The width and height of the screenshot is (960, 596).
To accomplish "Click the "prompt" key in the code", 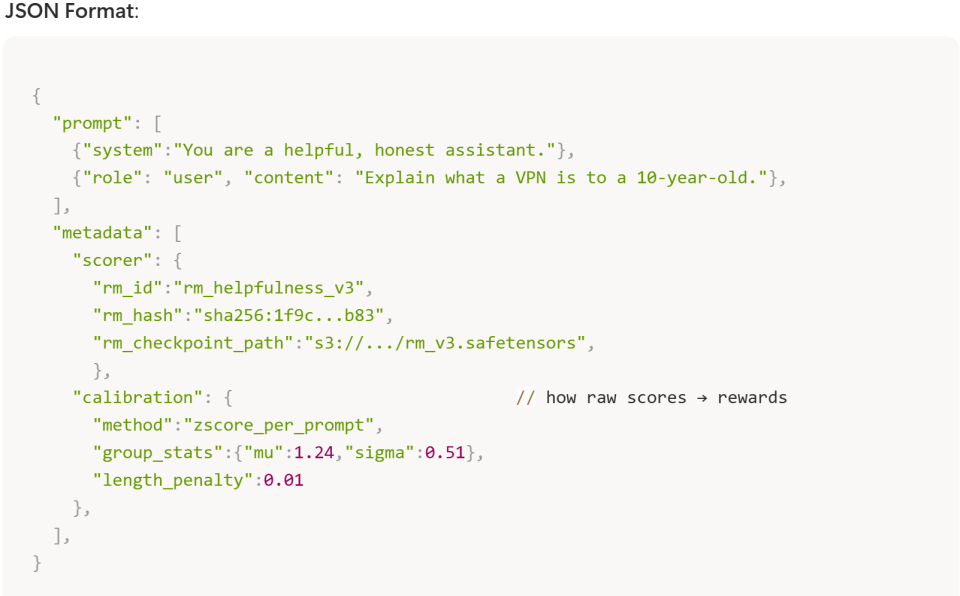I will (x=93, y=124).
